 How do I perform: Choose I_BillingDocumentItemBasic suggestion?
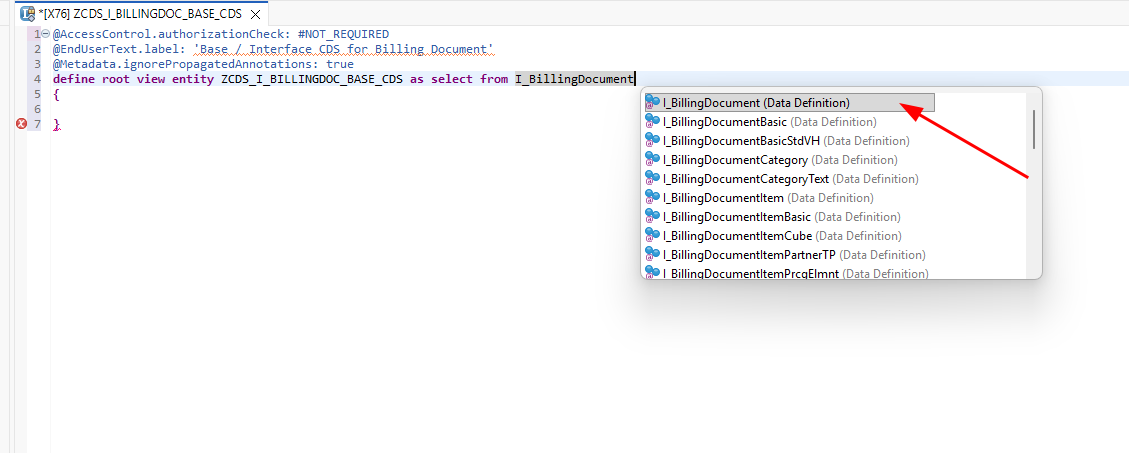[782, 217]
